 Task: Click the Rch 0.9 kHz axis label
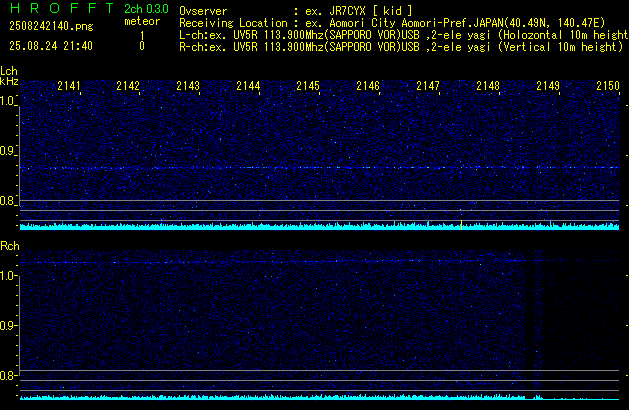point(7,325)
